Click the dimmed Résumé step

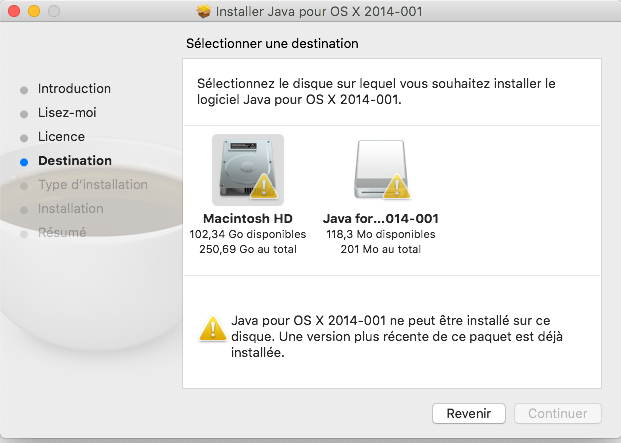[62, 232]
